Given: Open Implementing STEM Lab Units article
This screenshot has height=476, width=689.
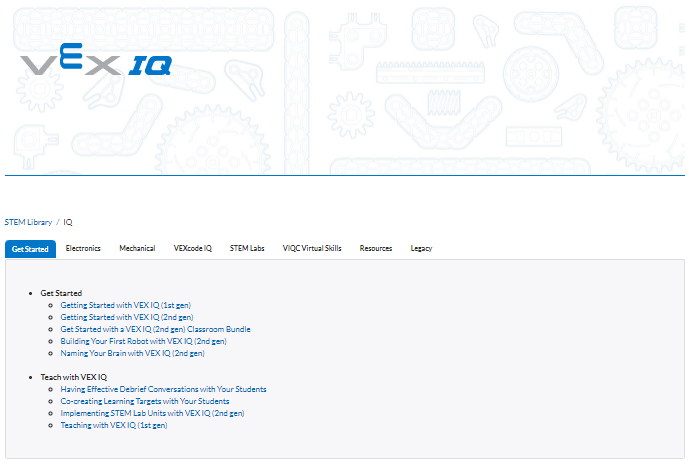Looking at the screenshot, I should pyautogui.click(x=152, y=413).
